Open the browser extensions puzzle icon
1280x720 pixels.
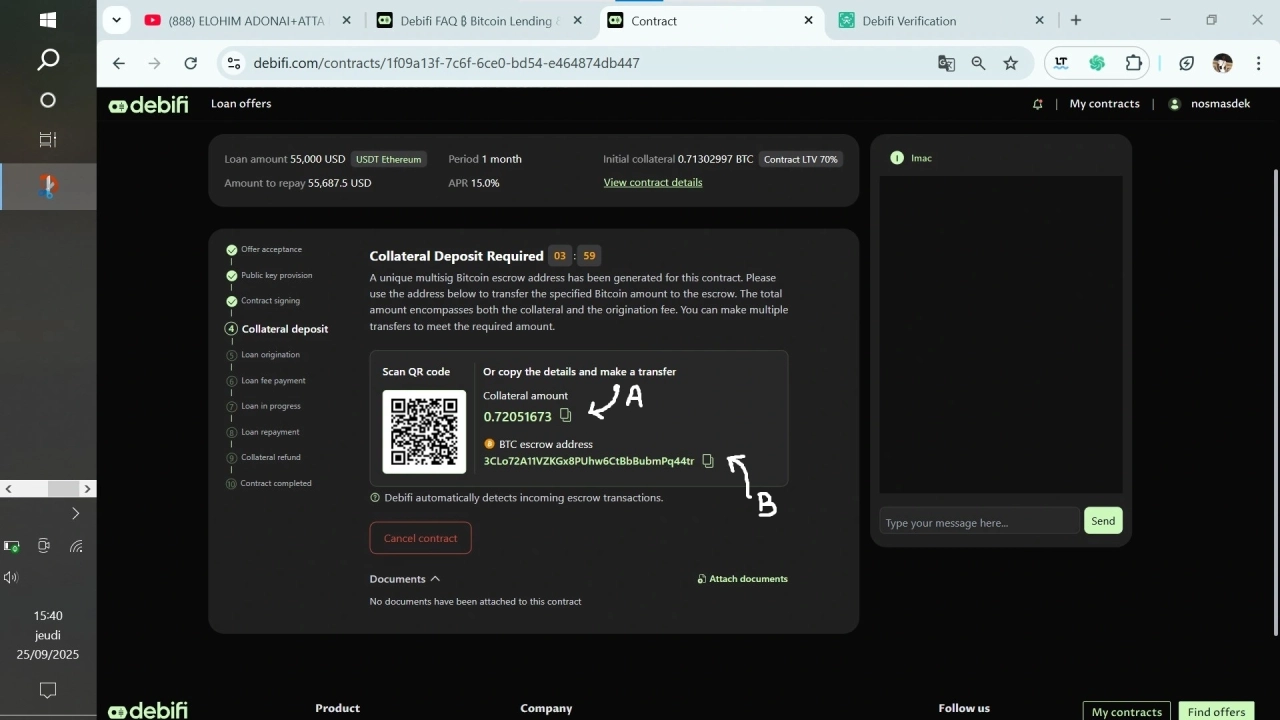[x=1133, y=63]
